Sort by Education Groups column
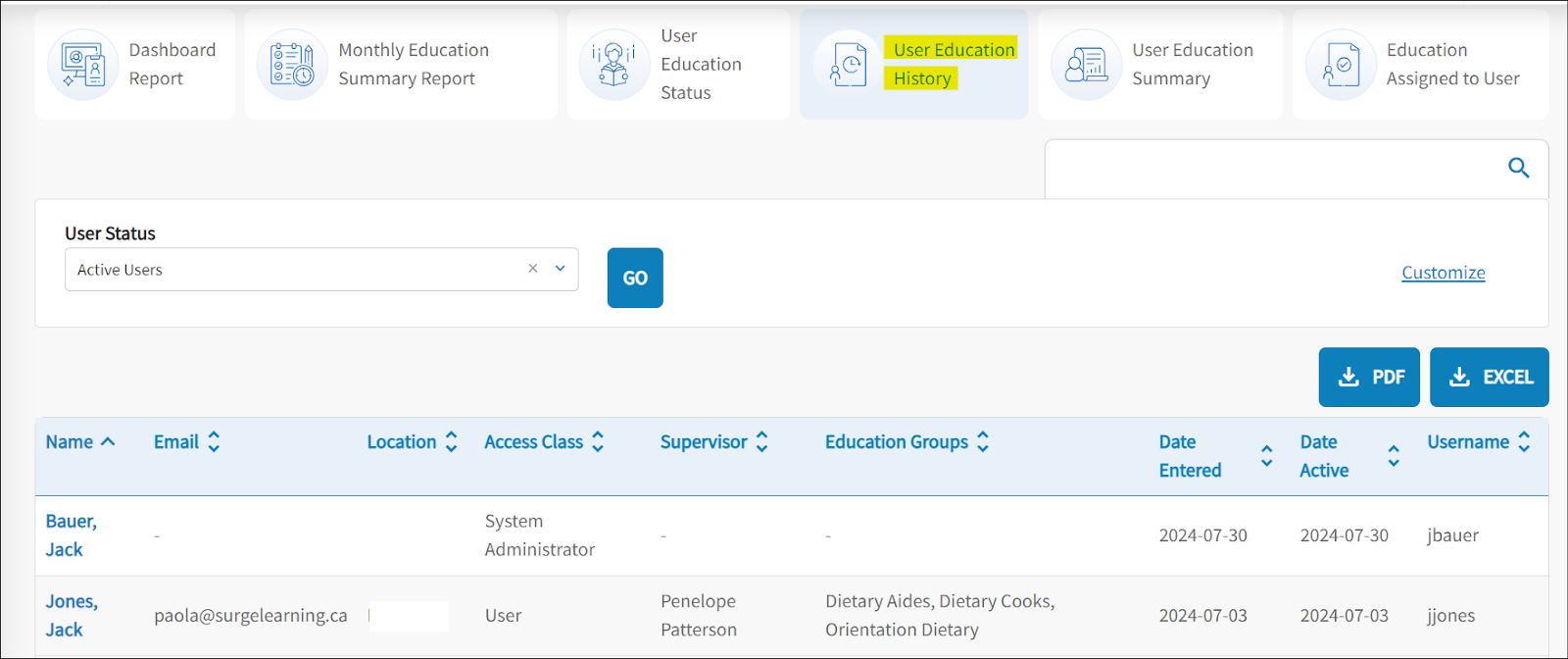Viewport: 1568px width, 659px height. pos(983,442)
